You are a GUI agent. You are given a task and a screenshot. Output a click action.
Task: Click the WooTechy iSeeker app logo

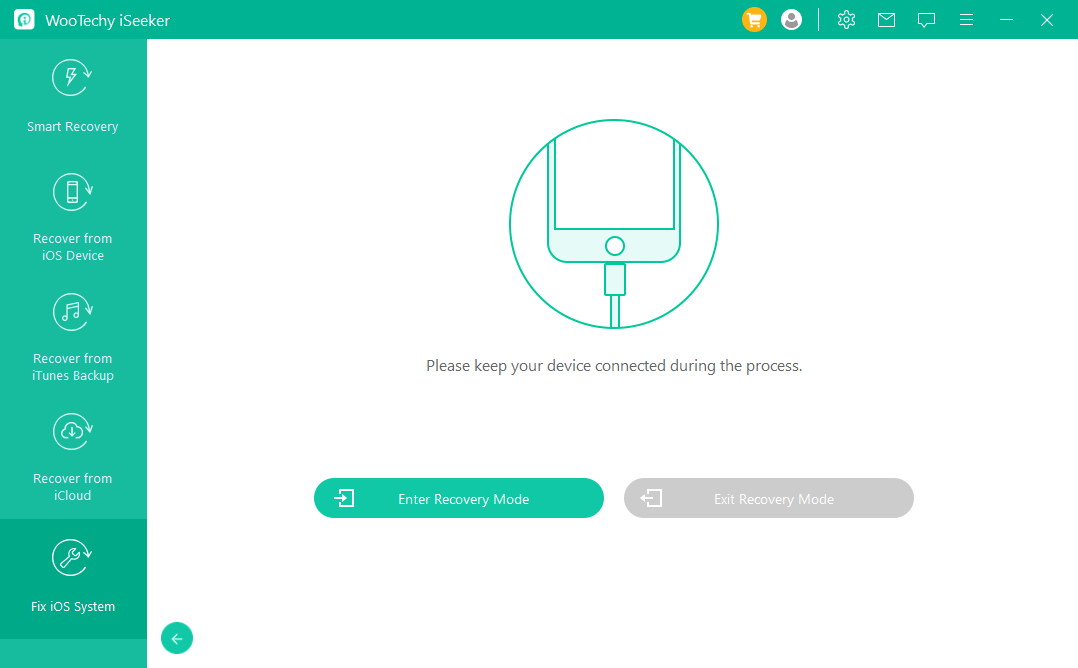pos(24,20)
